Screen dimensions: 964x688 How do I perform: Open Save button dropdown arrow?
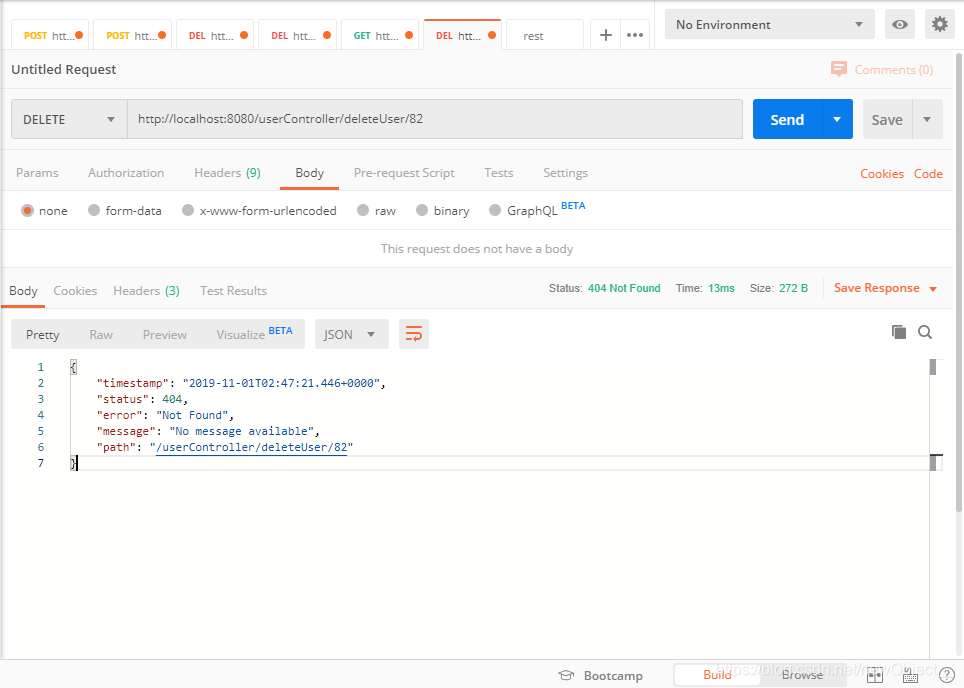click(927, 119)
